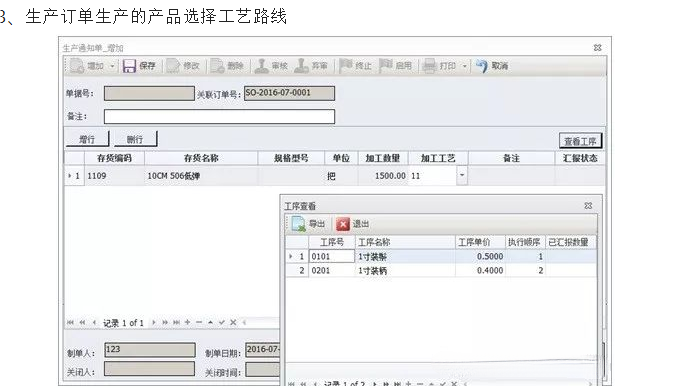Viewport: 679px width, 392px height.
Task: Click the 已汇报数量 column header
Action: tap(570, 242)
